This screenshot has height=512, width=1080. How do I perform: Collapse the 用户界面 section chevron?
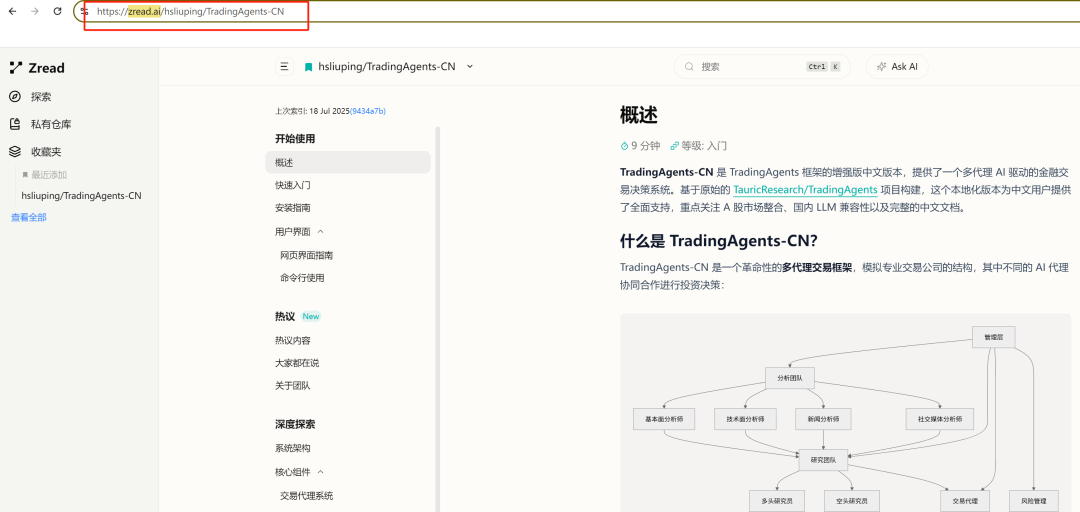pos(320,232)
